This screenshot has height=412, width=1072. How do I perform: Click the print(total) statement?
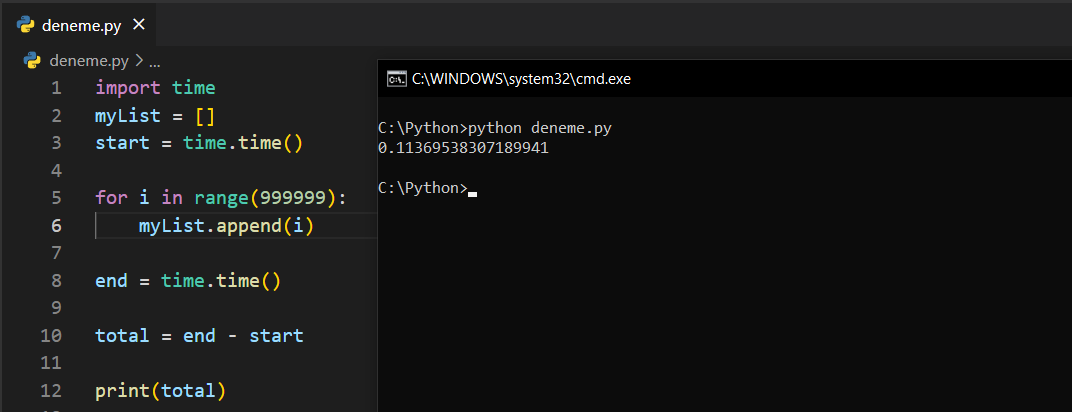click(160, 390)
